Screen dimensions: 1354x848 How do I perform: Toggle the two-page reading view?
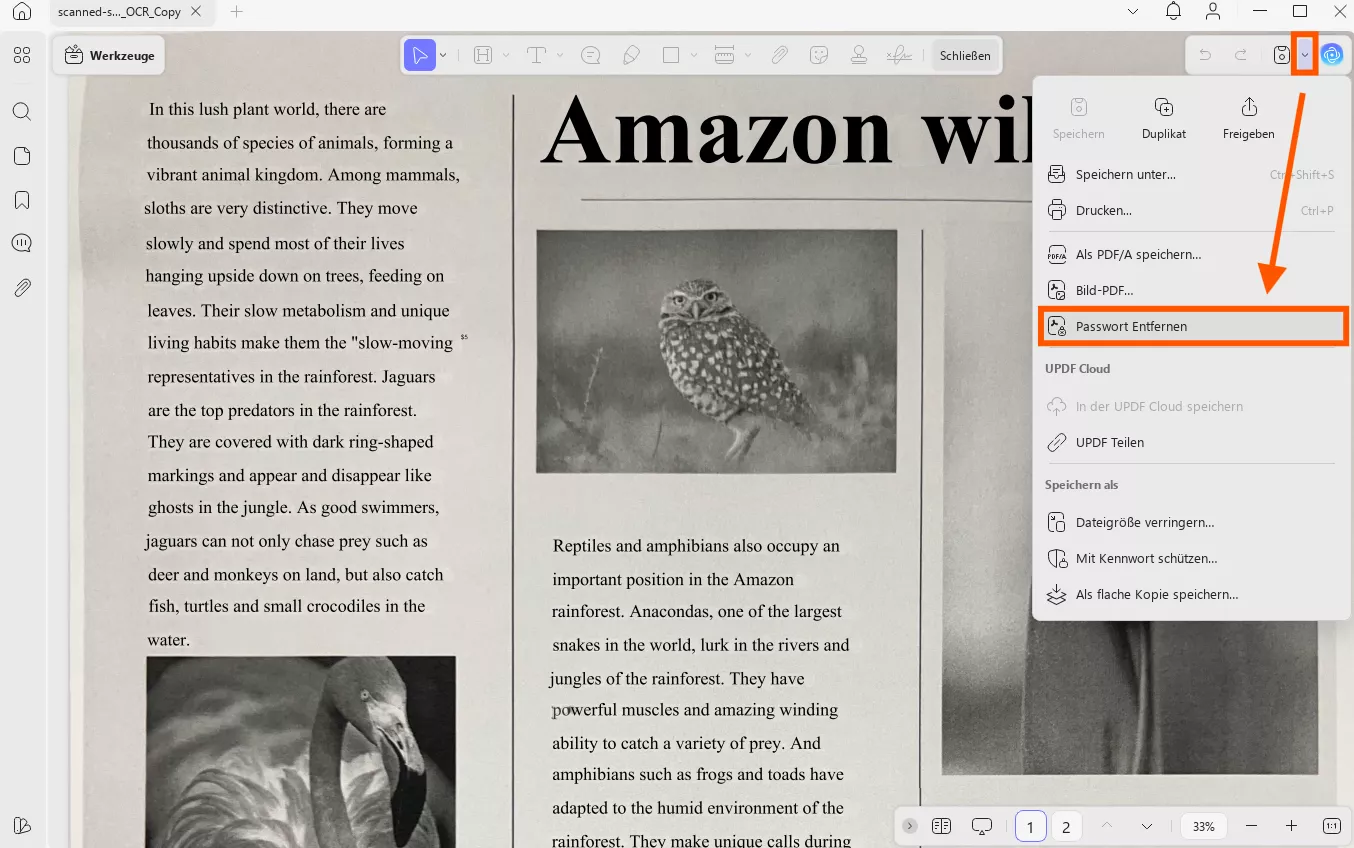click(941, 826)
